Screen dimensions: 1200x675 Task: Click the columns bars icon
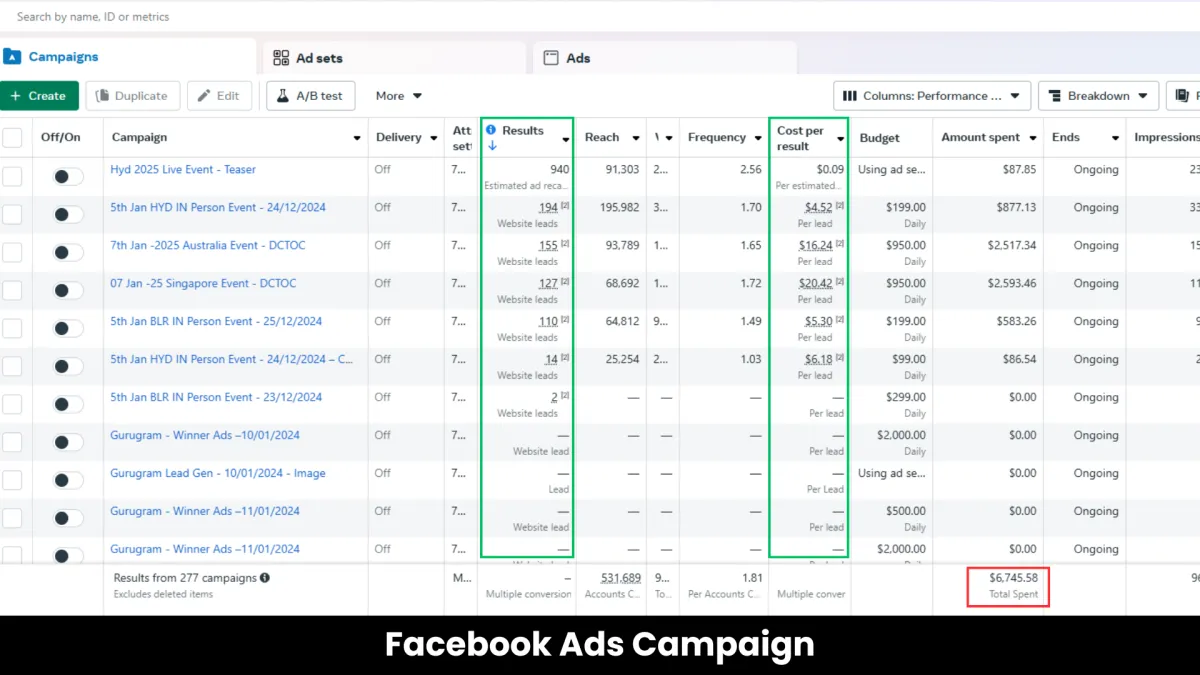click(x=850, y=96)
